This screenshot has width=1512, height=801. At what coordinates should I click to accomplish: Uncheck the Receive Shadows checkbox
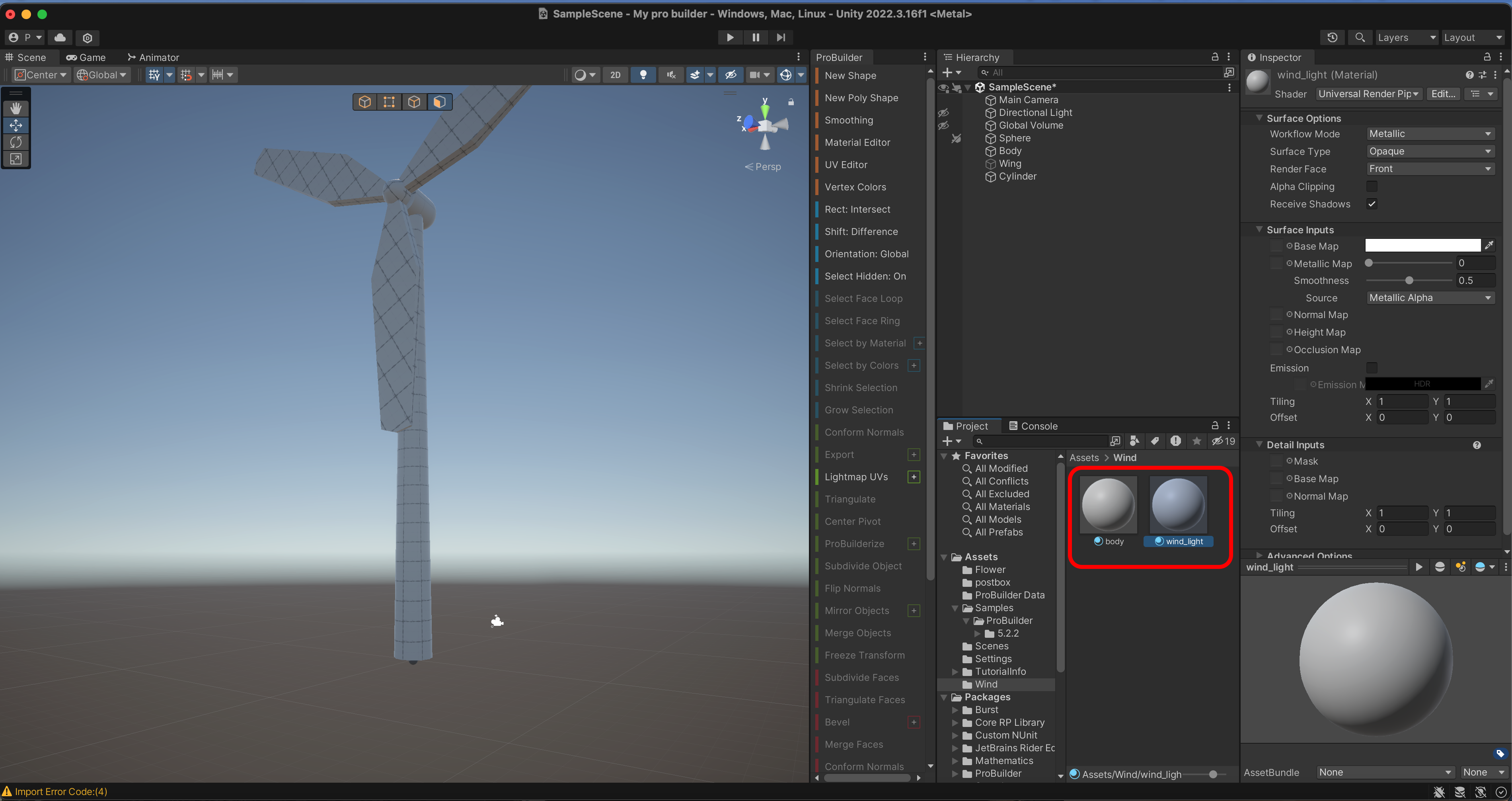click(1372, 204)
